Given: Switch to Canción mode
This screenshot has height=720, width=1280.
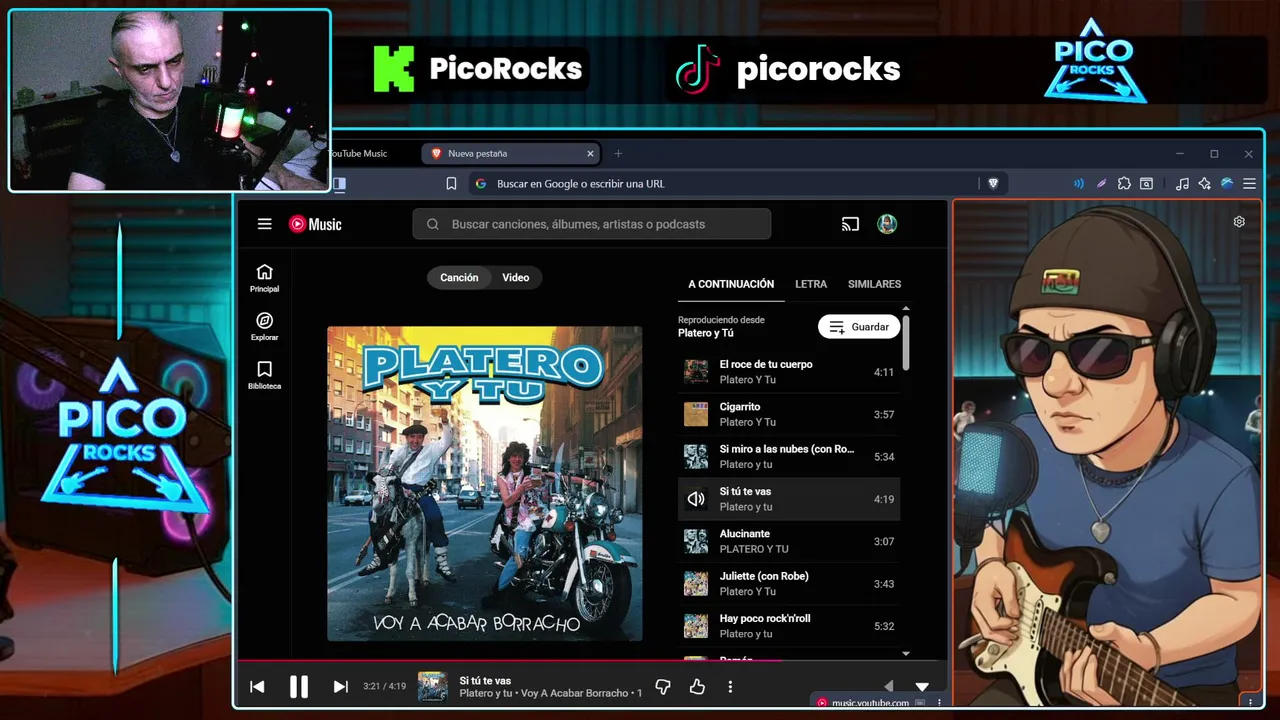Looking at the screenshot, I should tap(459, 278).
